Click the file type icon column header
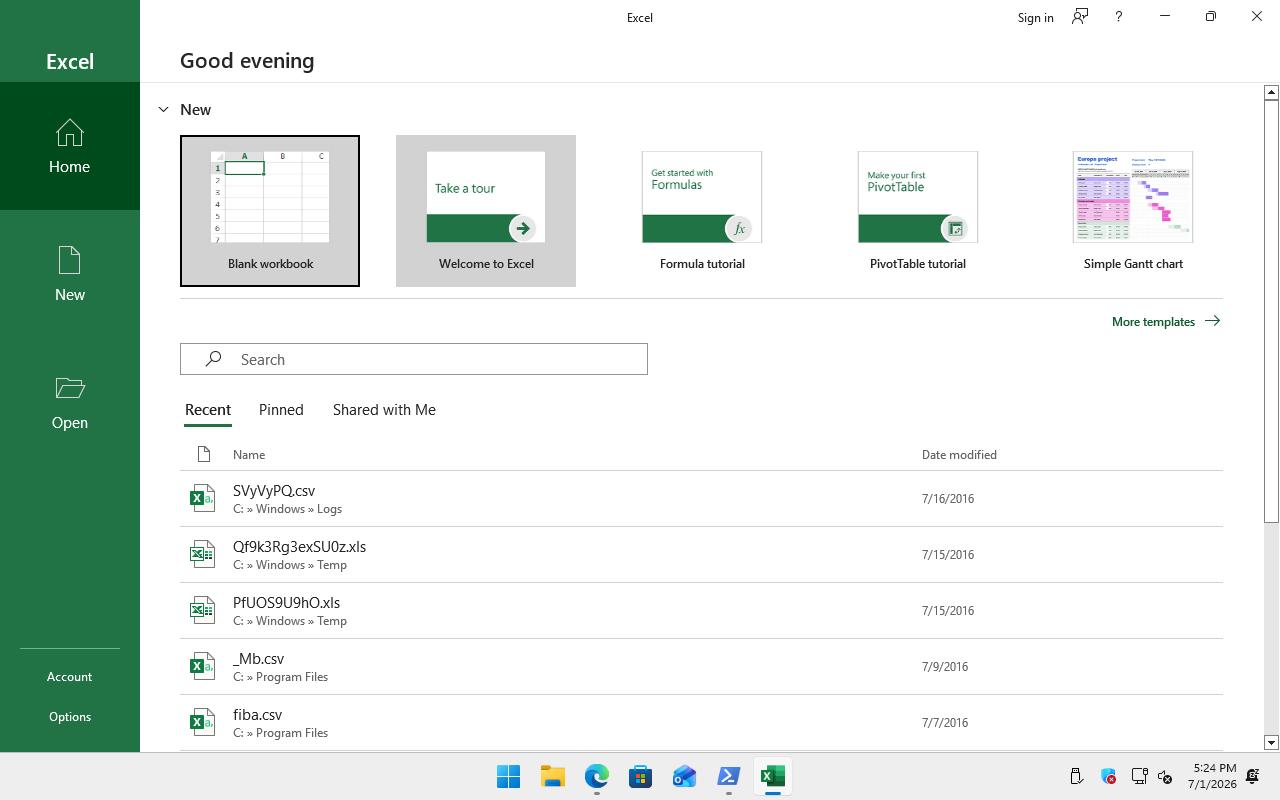The image size is (1280, 800). 204,454
